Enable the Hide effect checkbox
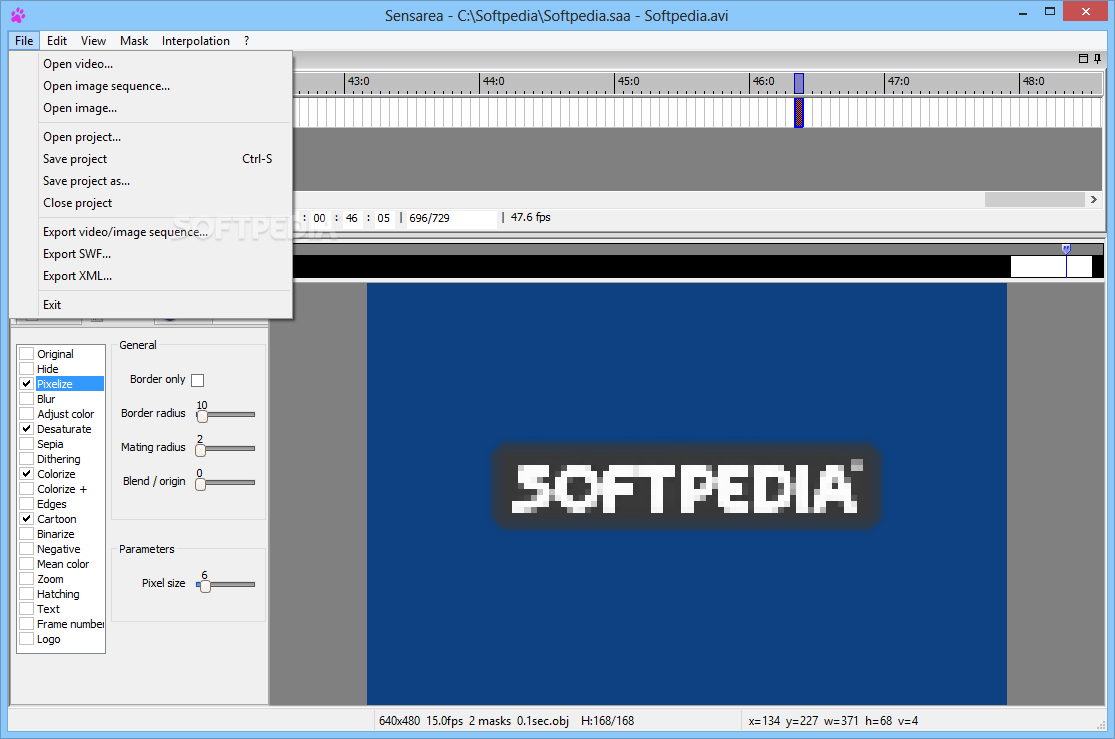1115x739 pixels. (x=26, y=368)
